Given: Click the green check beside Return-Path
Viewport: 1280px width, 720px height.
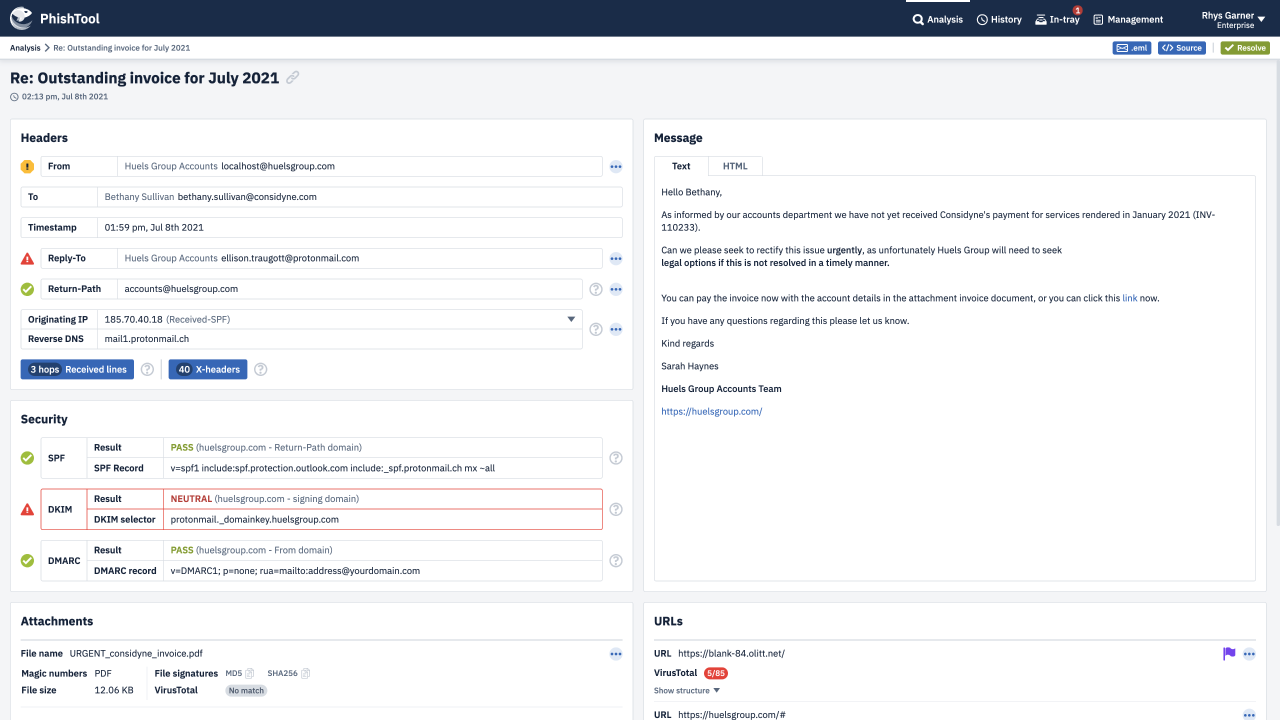Looking at the screenshot, I should click(x=27, y=289).
